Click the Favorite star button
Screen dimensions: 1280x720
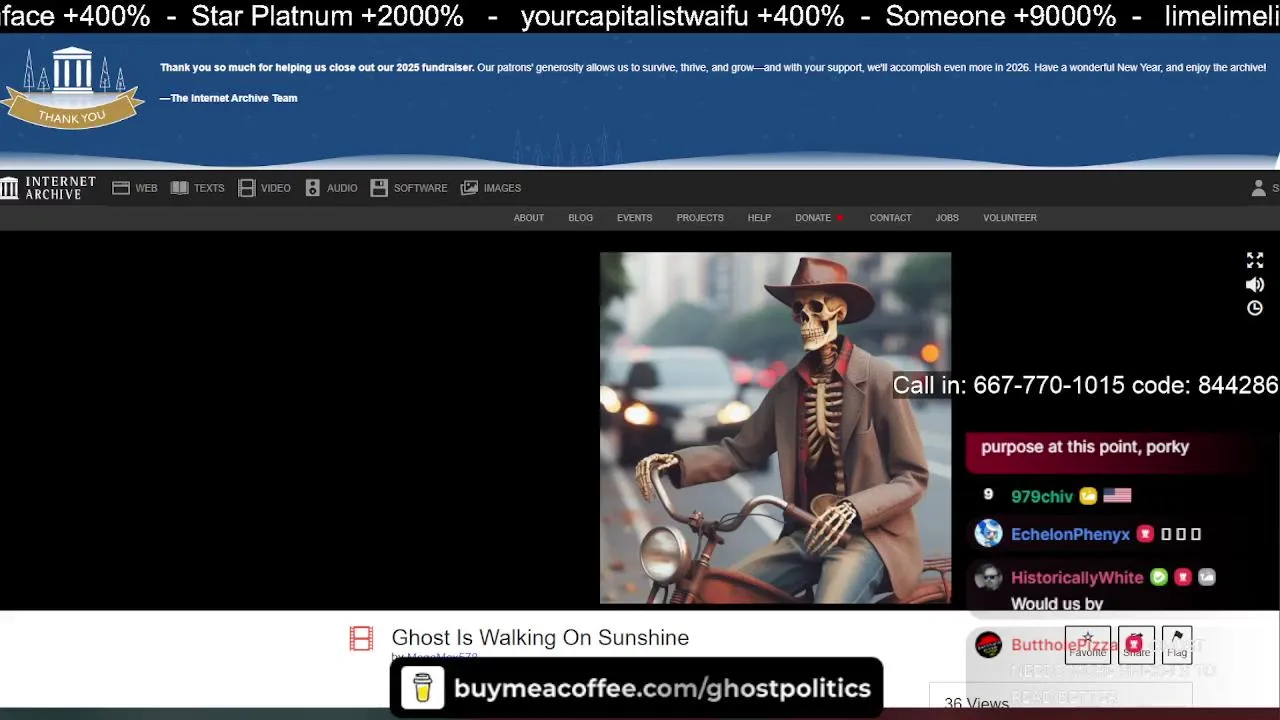tap(1088, 645)
